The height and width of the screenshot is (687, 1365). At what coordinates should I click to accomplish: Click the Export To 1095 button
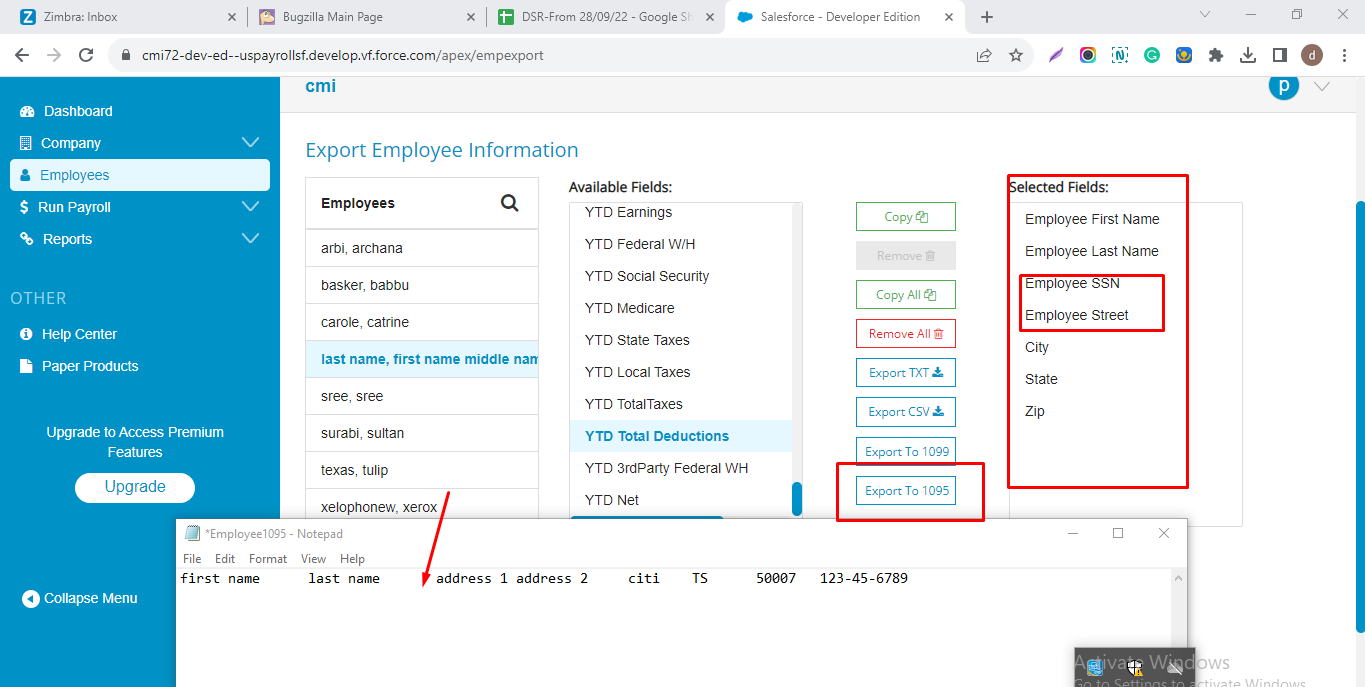tap(906, 491)
